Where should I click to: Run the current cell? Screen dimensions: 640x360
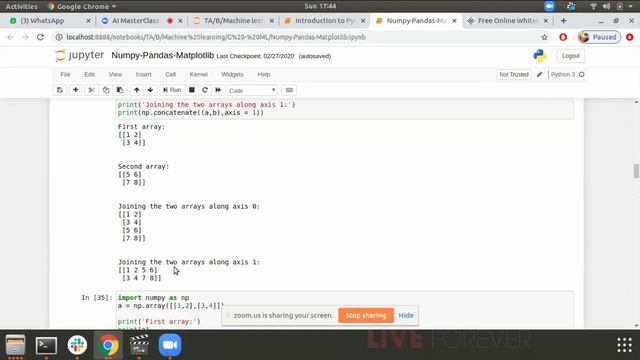[x=172, y=90]
